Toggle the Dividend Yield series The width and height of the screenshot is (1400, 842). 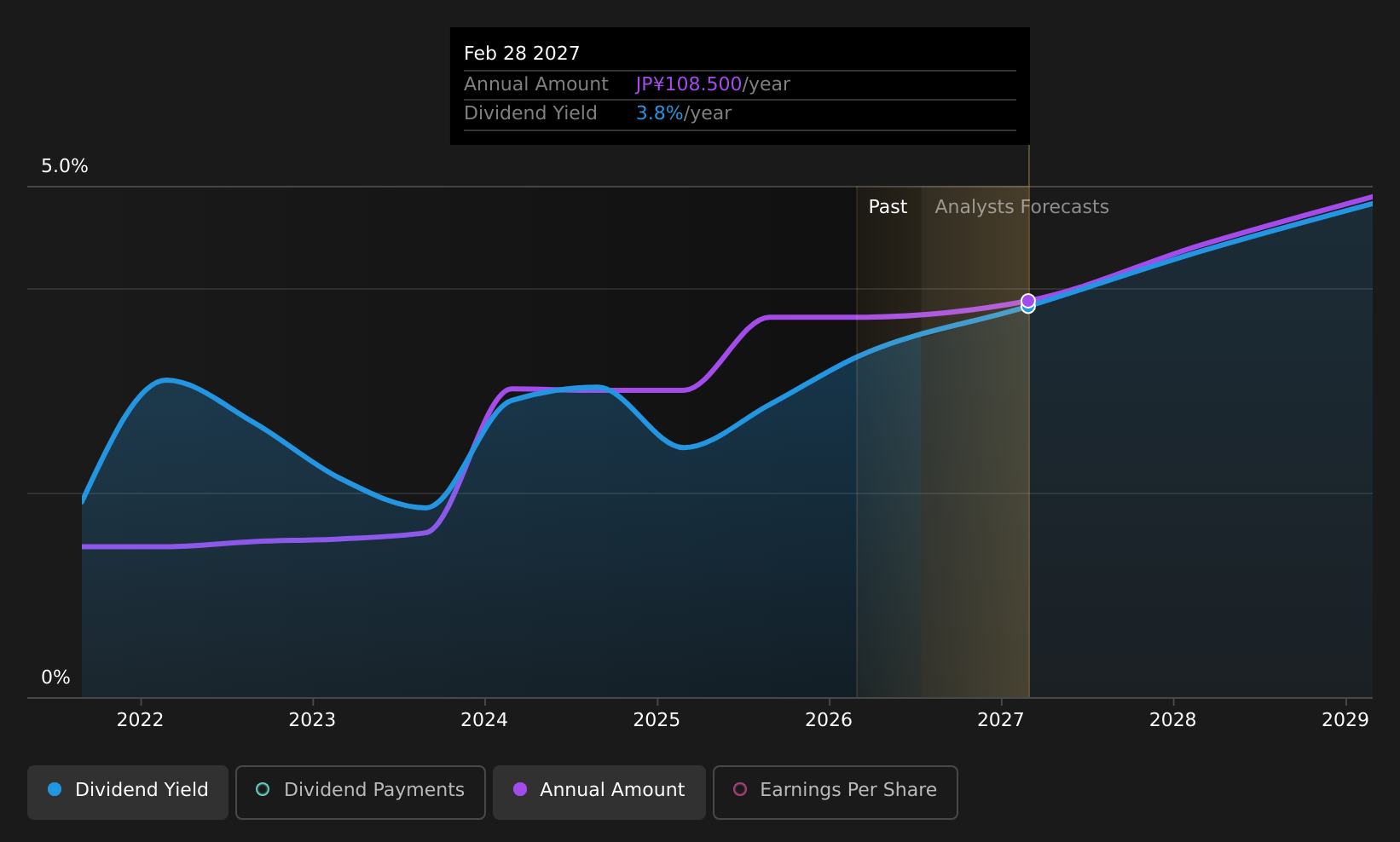[x=128, y=793]
